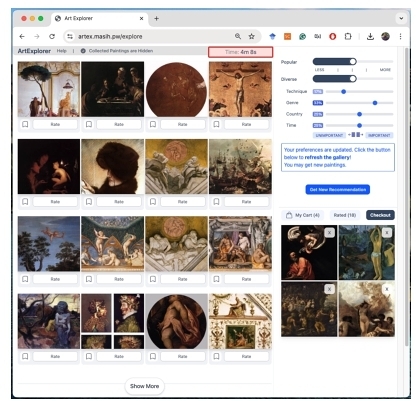416x401 pixels.
Task: Click the Checkout button
Action: click(x=380, y=215)
